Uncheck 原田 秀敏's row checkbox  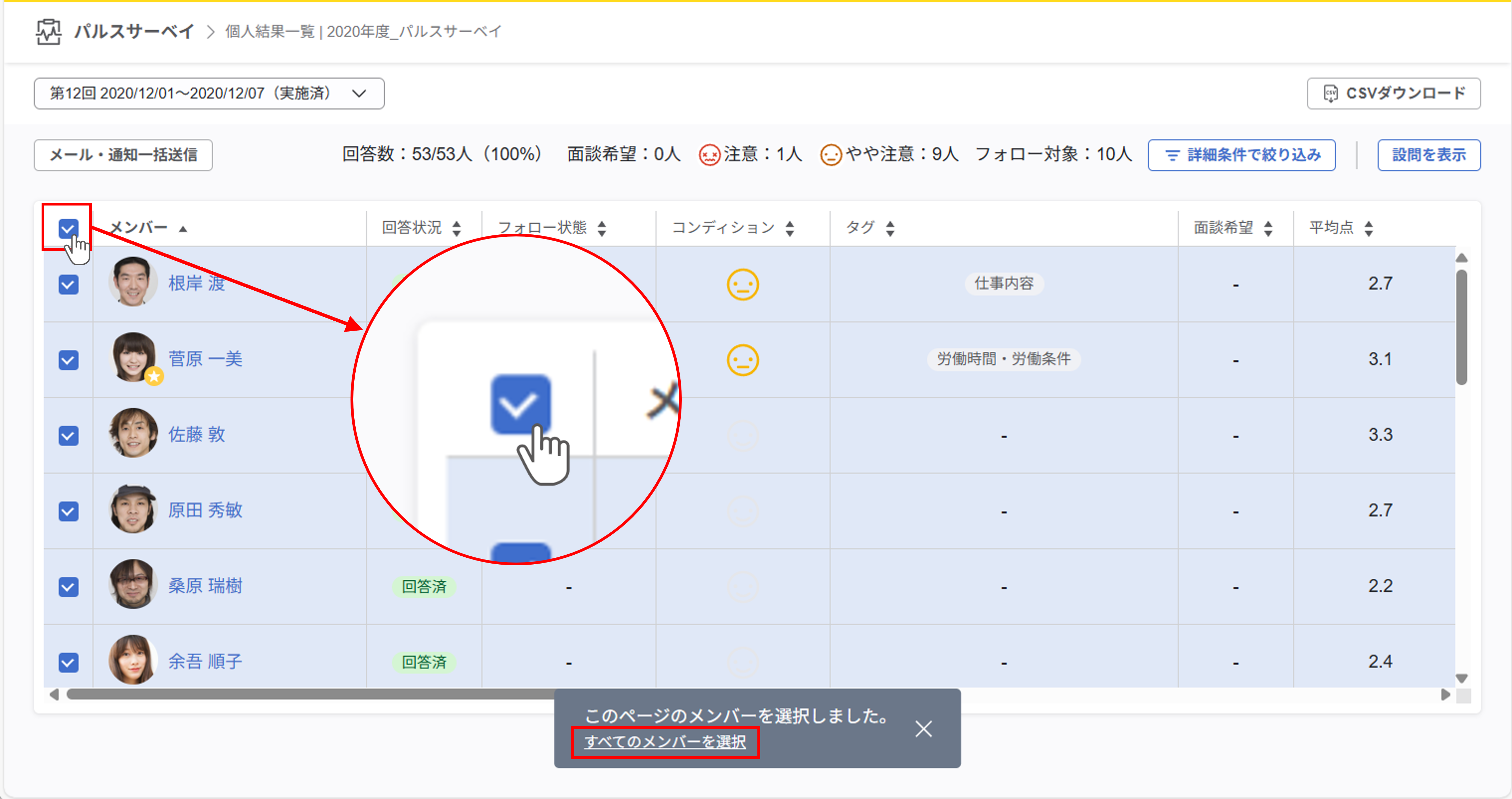click(68, 511)
